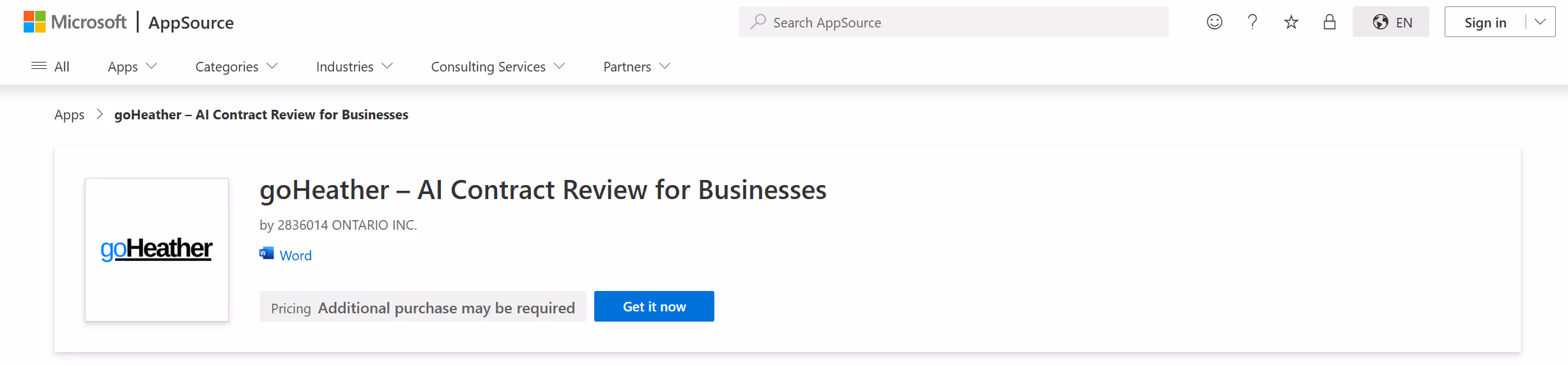This screenshot has height=365, width=1568.
Task: Click the Get it now button
Action: 654,306
